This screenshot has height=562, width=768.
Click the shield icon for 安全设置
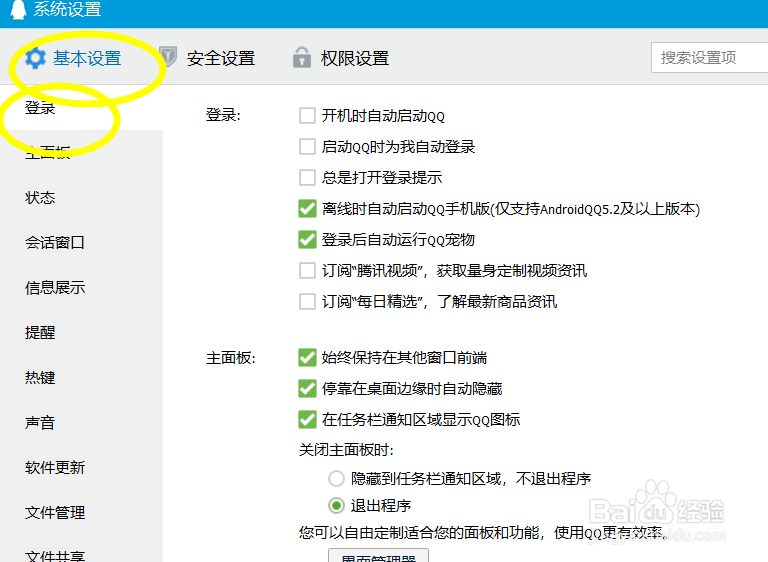click(168, 57)
